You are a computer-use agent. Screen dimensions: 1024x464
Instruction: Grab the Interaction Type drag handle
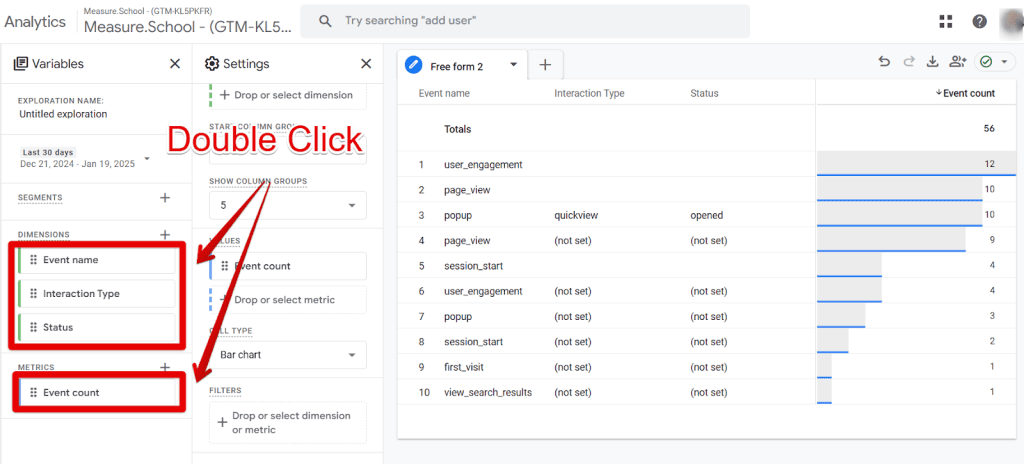tap(33, 293)
